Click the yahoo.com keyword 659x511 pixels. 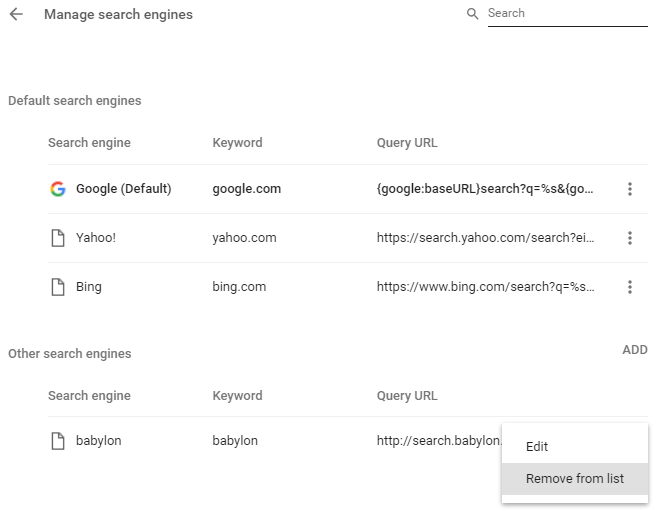click(244, 238)
